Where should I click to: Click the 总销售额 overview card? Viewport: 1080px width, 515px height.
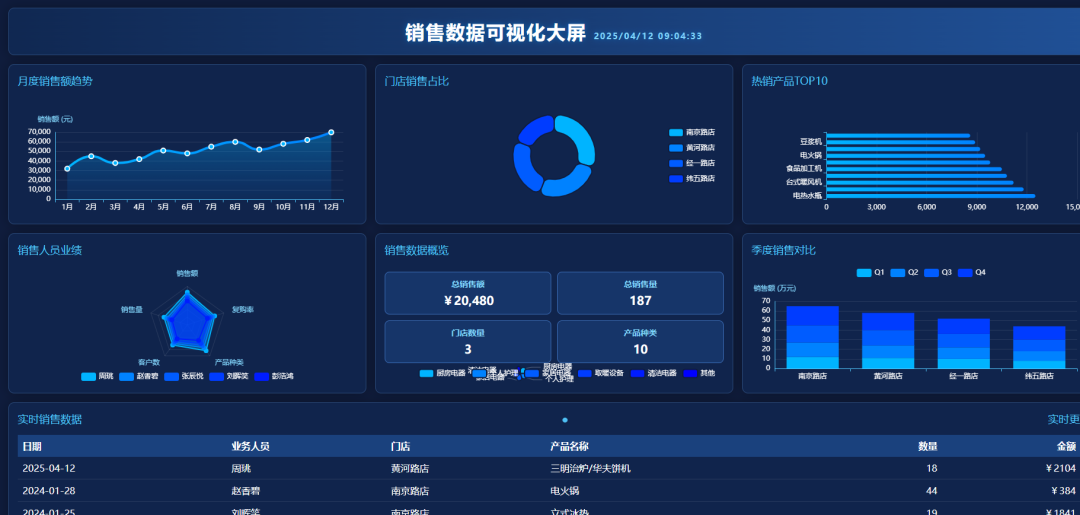(468, 293)
